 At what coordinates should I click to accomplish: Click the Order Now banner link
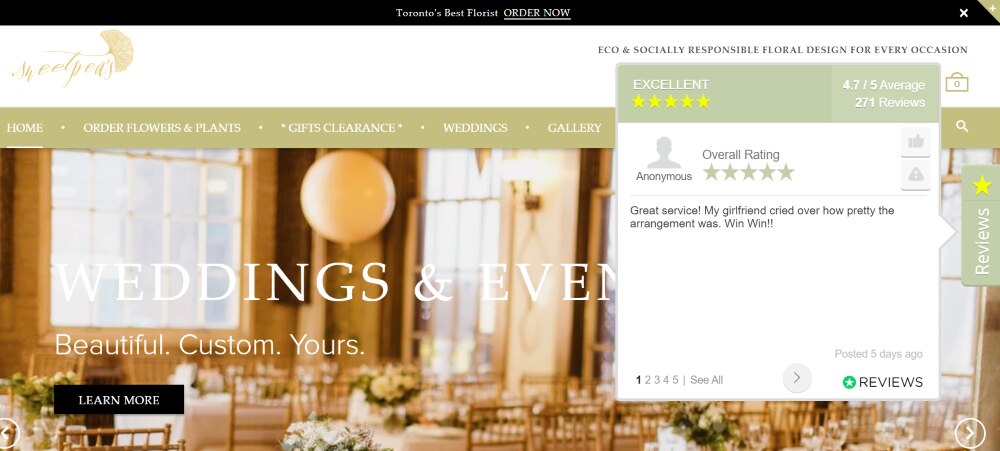(537, 13)
